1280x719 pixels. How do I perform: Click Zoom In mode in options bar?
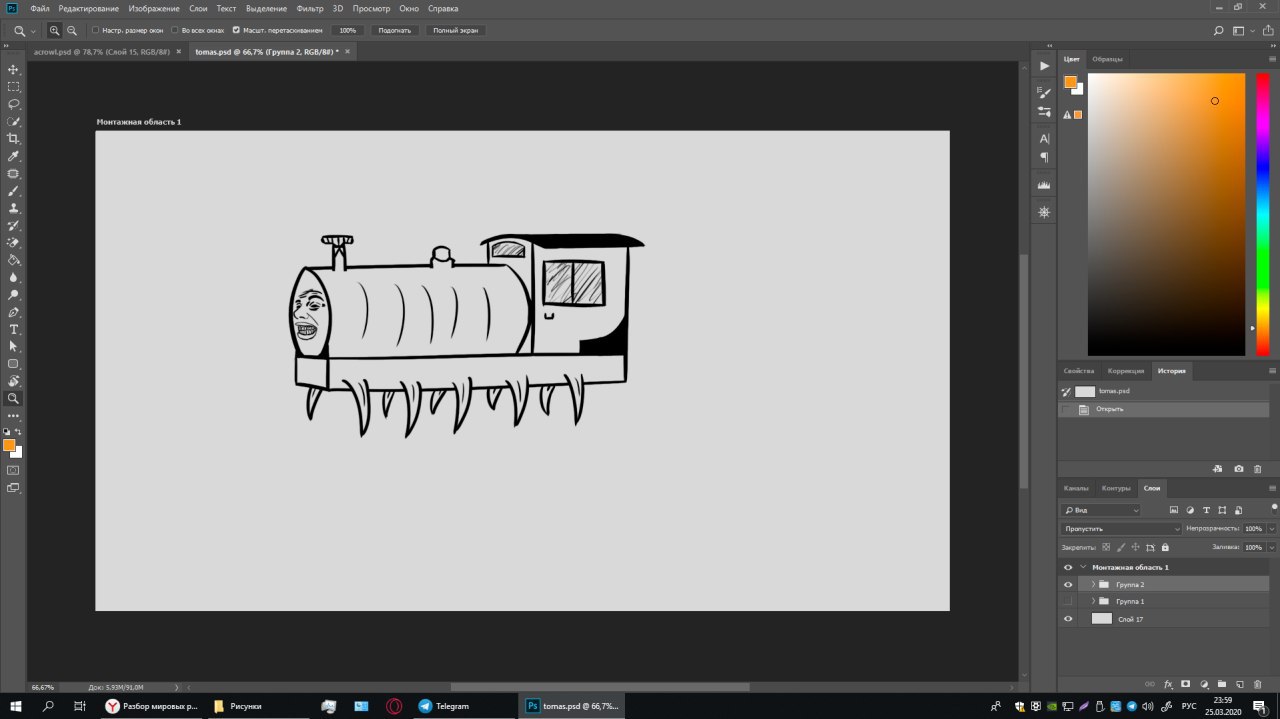click(x=54, y=31)
